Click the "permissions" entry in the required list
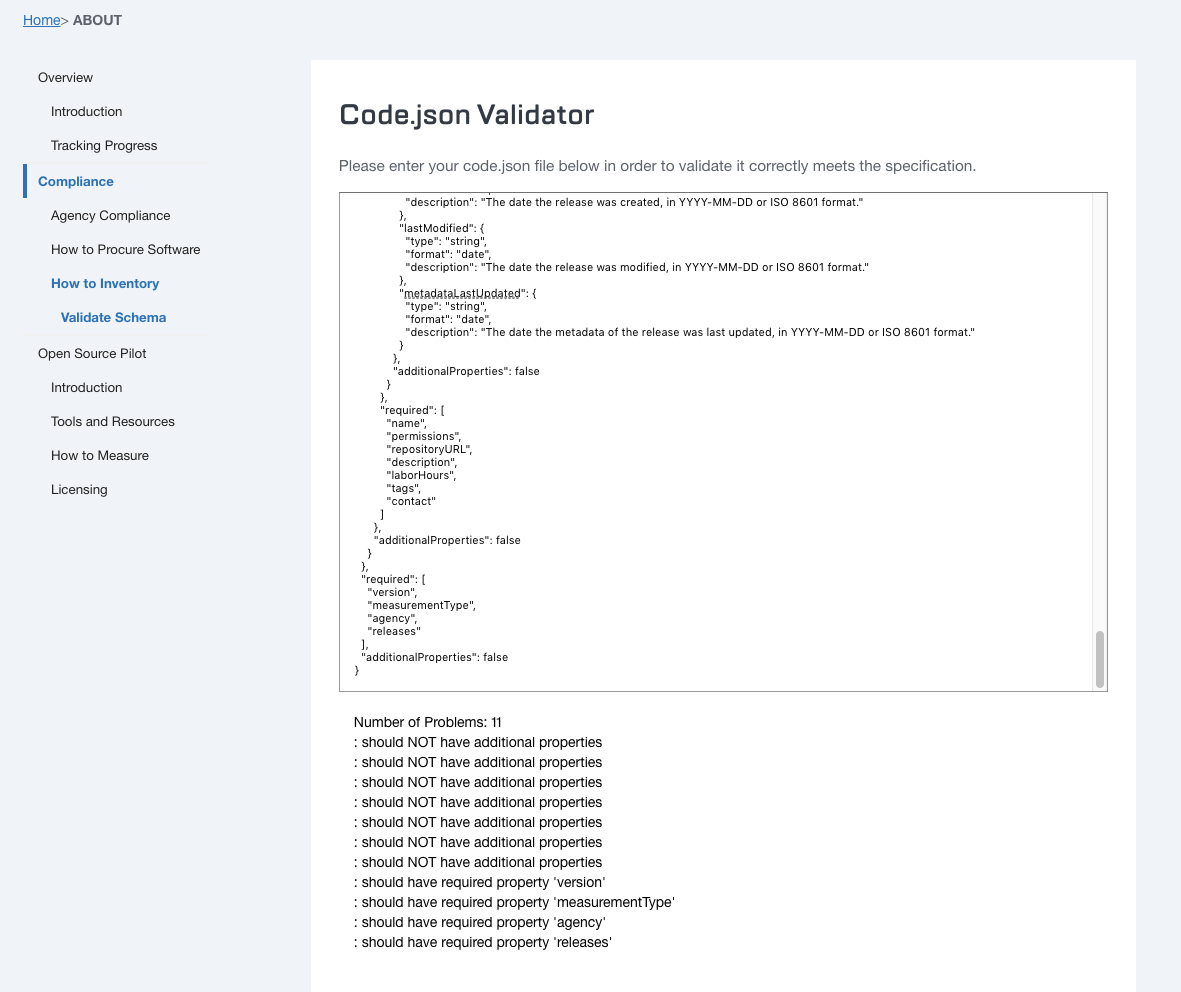Screen dimensions: 1181x992 point(423,436)
